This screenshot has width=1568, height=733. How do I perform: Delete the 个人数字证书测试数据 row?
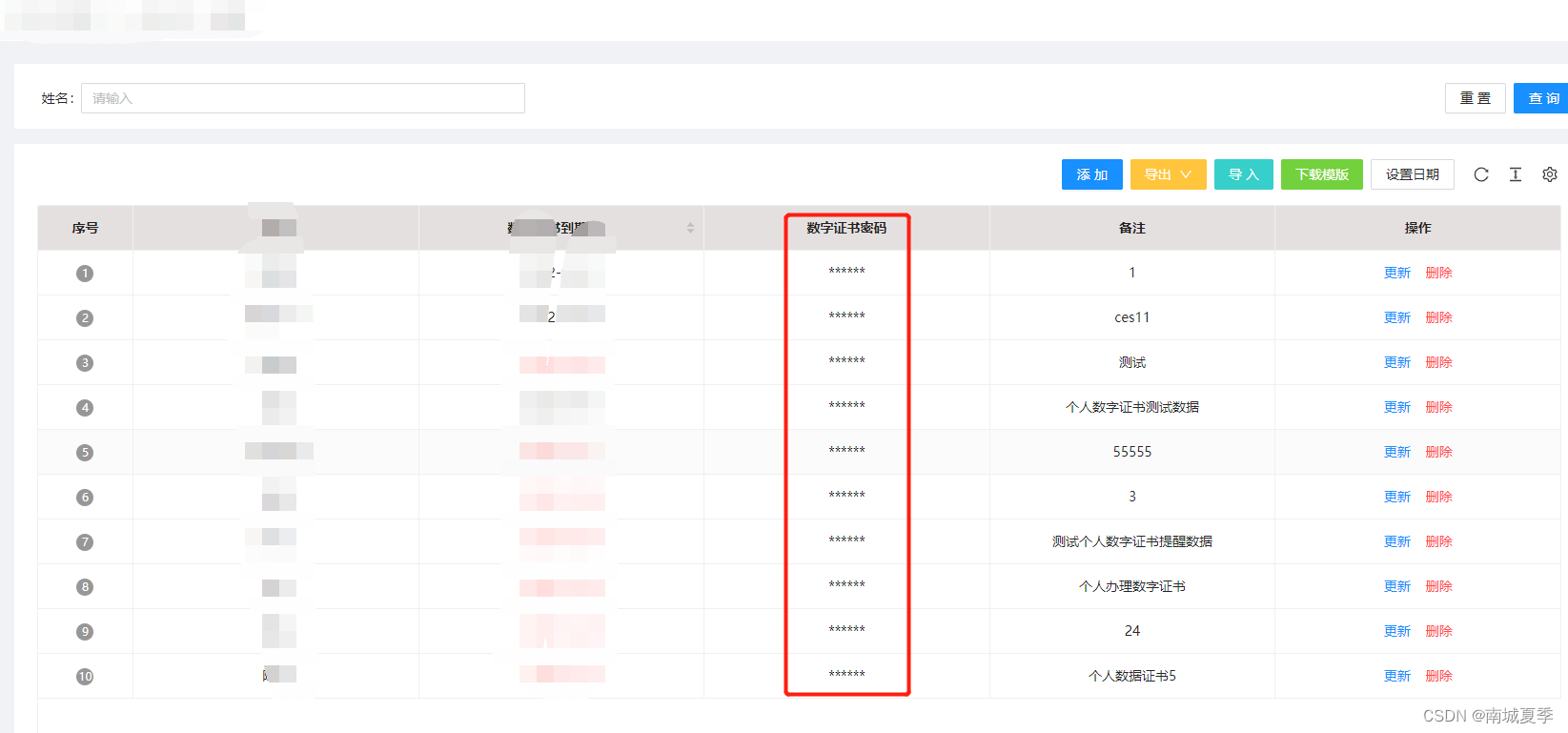[x=1439, y=407]
